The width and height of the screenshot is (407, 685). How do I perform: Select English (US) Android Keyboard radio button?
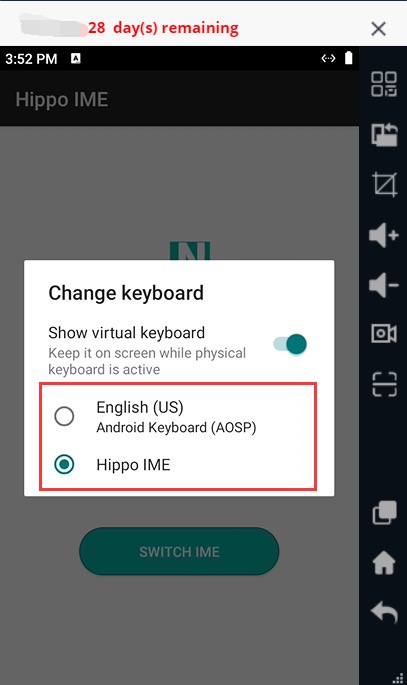[64, 416]
